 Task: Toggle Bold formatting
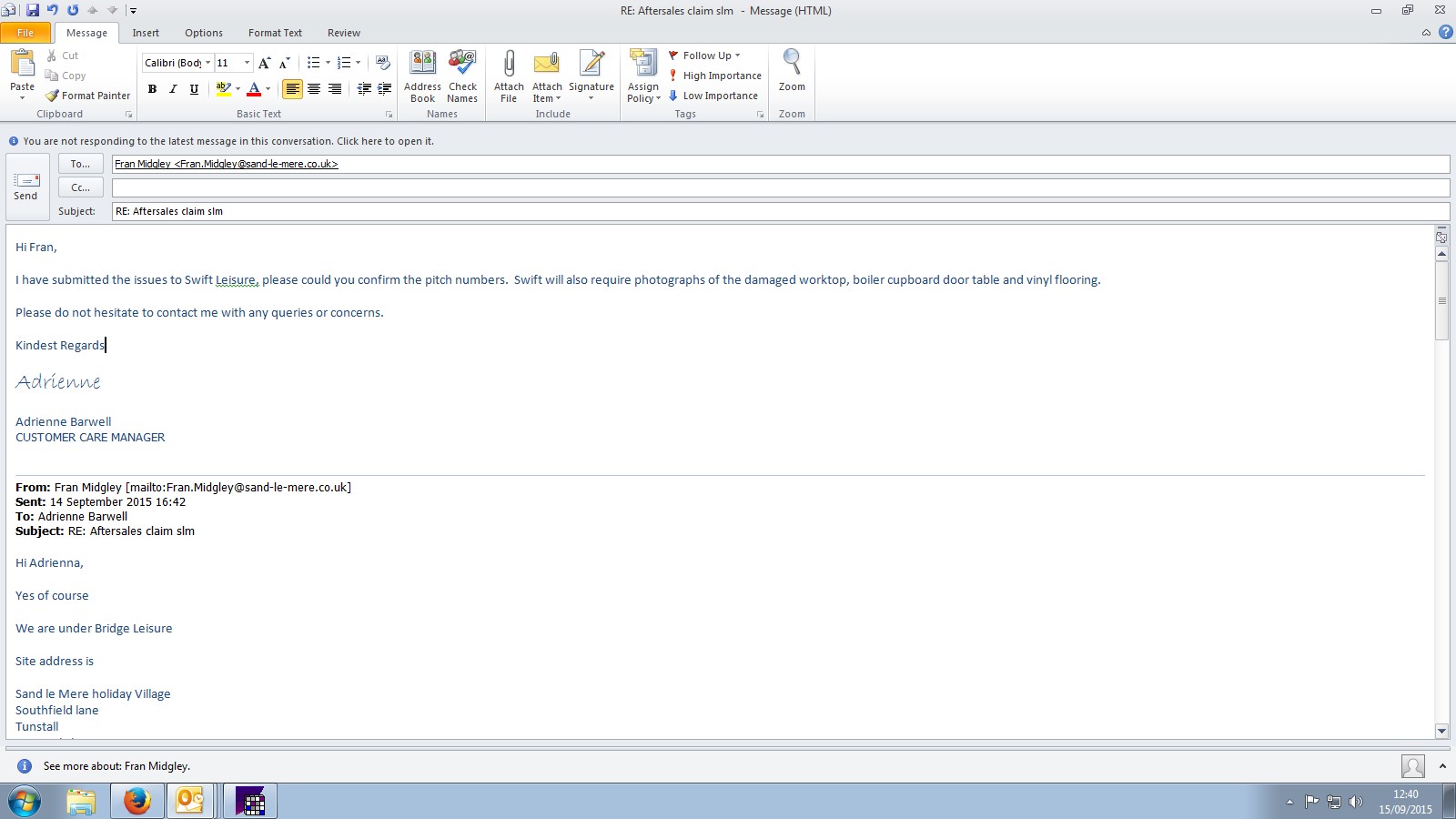click(x=152, y=89)
